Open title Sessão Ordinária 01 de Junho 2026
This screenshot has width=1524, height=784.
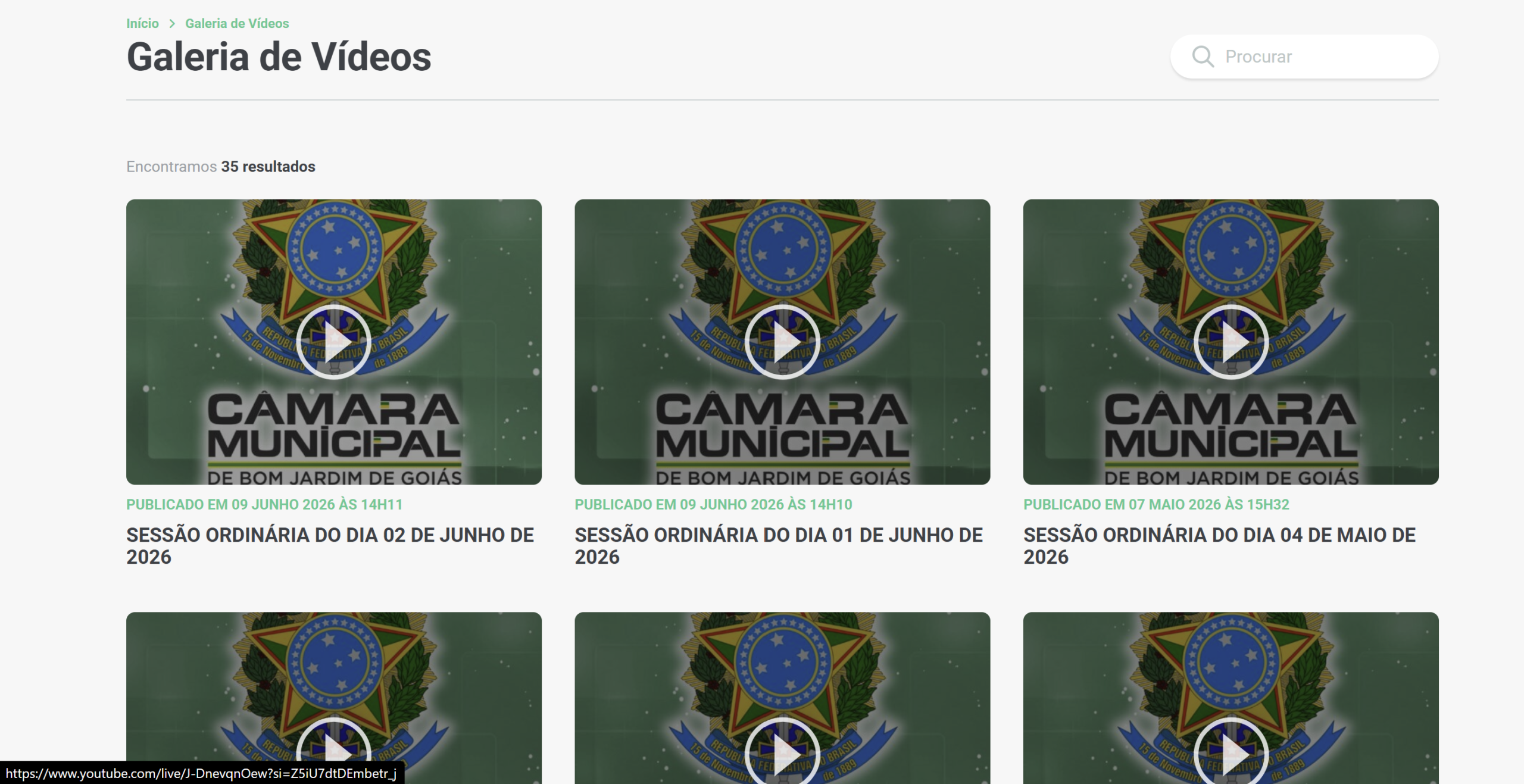(x=779, y=546)
